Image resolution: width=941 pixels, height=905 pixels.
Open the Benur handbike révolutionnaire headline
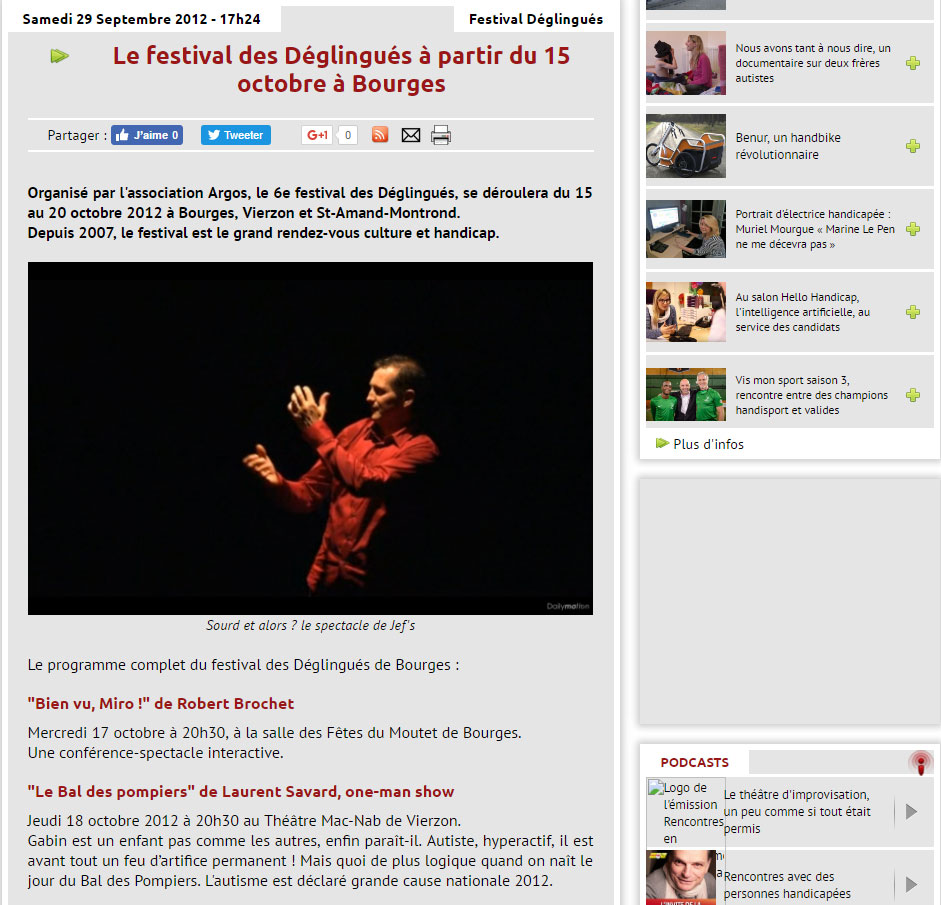[x=788, y=146]
